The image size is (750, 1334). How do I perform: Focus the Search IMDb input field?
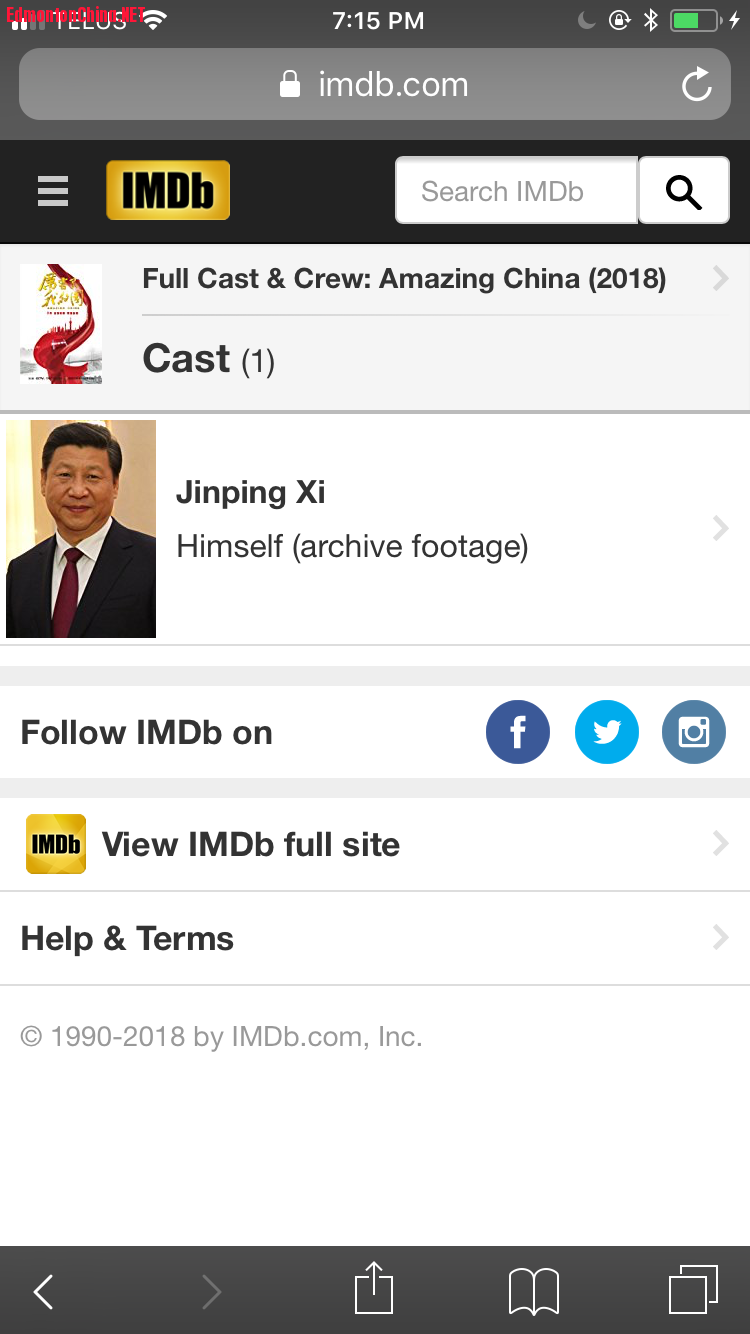(x=516, y=190)
